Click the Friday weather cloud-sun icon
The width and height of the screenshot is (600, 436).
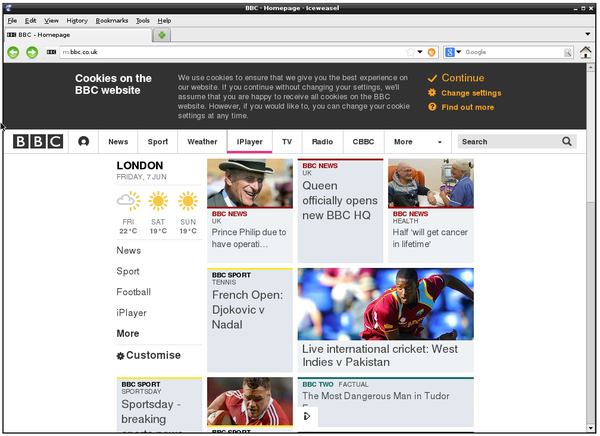coord(129,201)
